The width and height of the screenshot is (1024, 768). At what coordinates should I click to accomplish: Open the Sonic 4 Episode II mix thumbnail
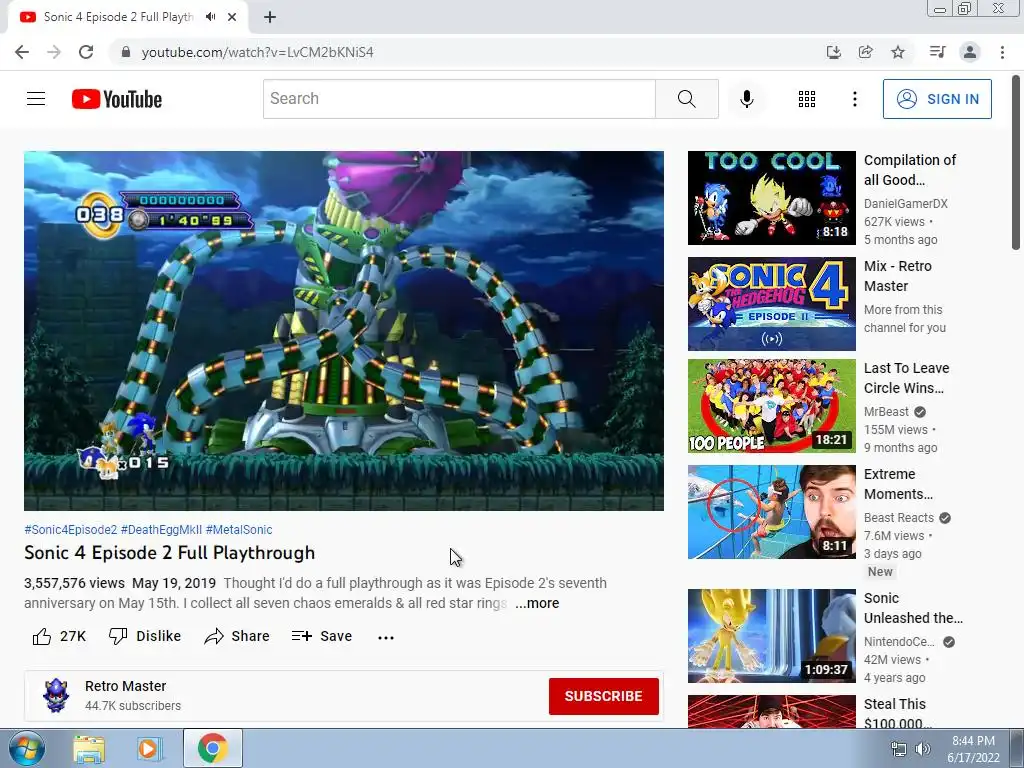[771, 304]
